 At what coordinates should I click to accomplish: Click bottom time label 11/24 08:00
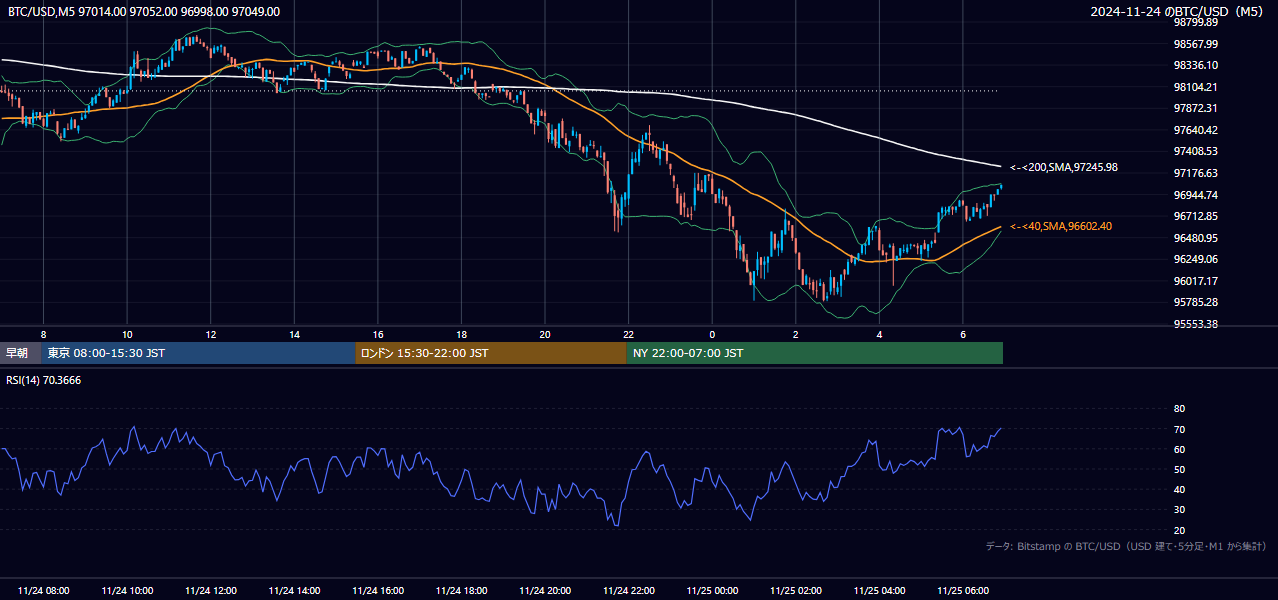pyautogui.click(x=43, y=591)
